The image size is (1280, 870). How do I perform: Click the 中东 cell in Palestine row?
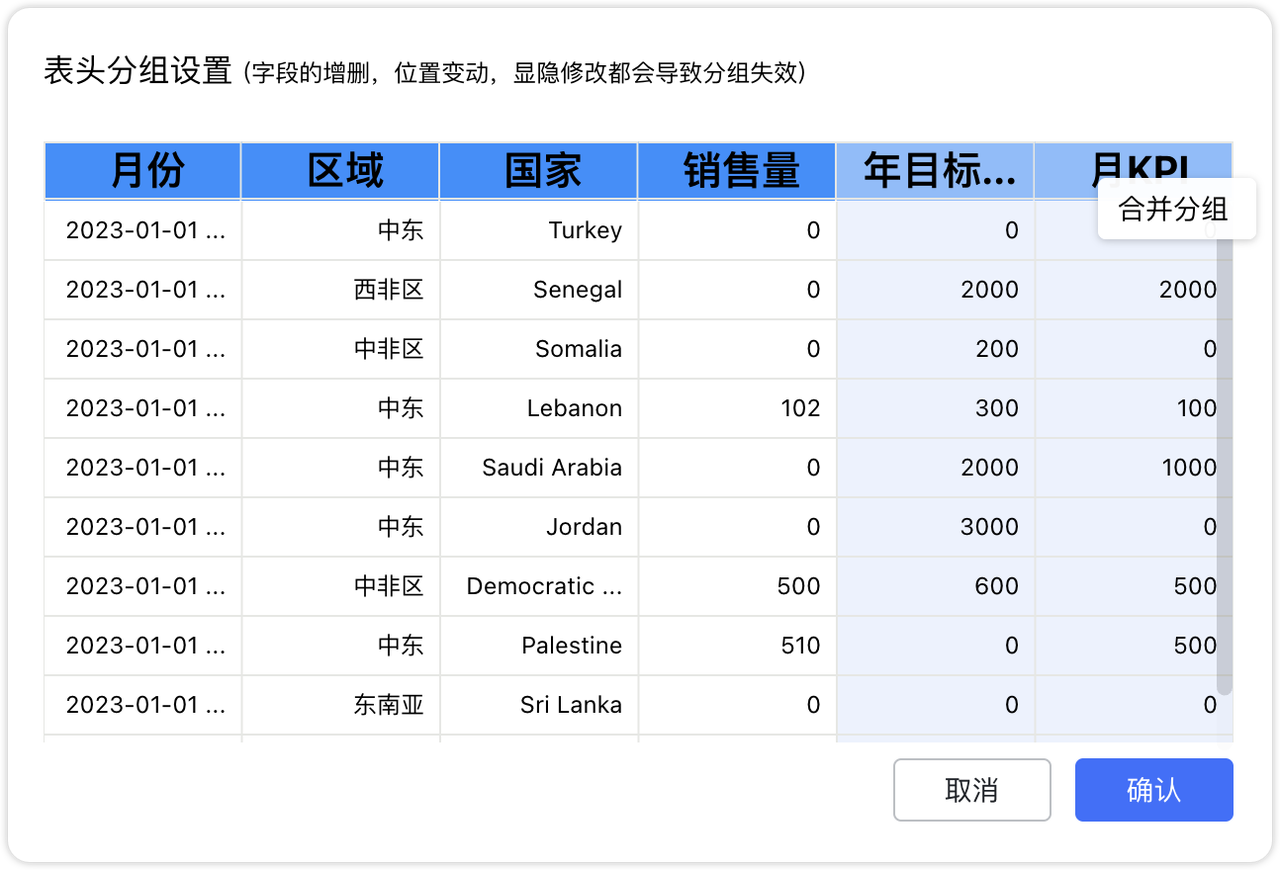[x=341, y=646]
